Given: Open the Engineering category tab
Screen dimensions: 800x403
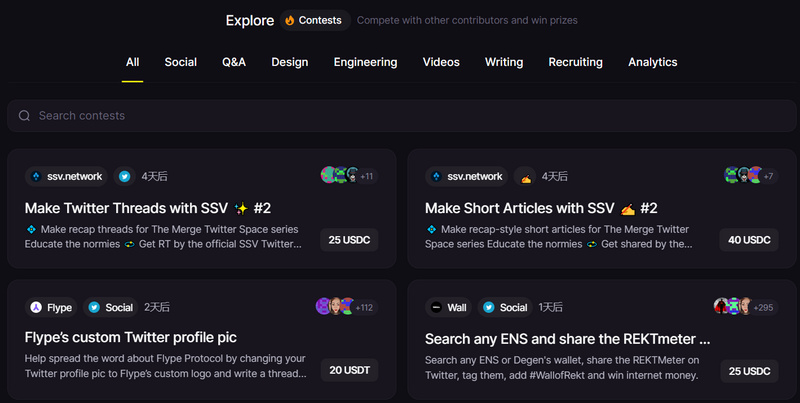Looking at the screenshot, I should (x=365, y=62).
